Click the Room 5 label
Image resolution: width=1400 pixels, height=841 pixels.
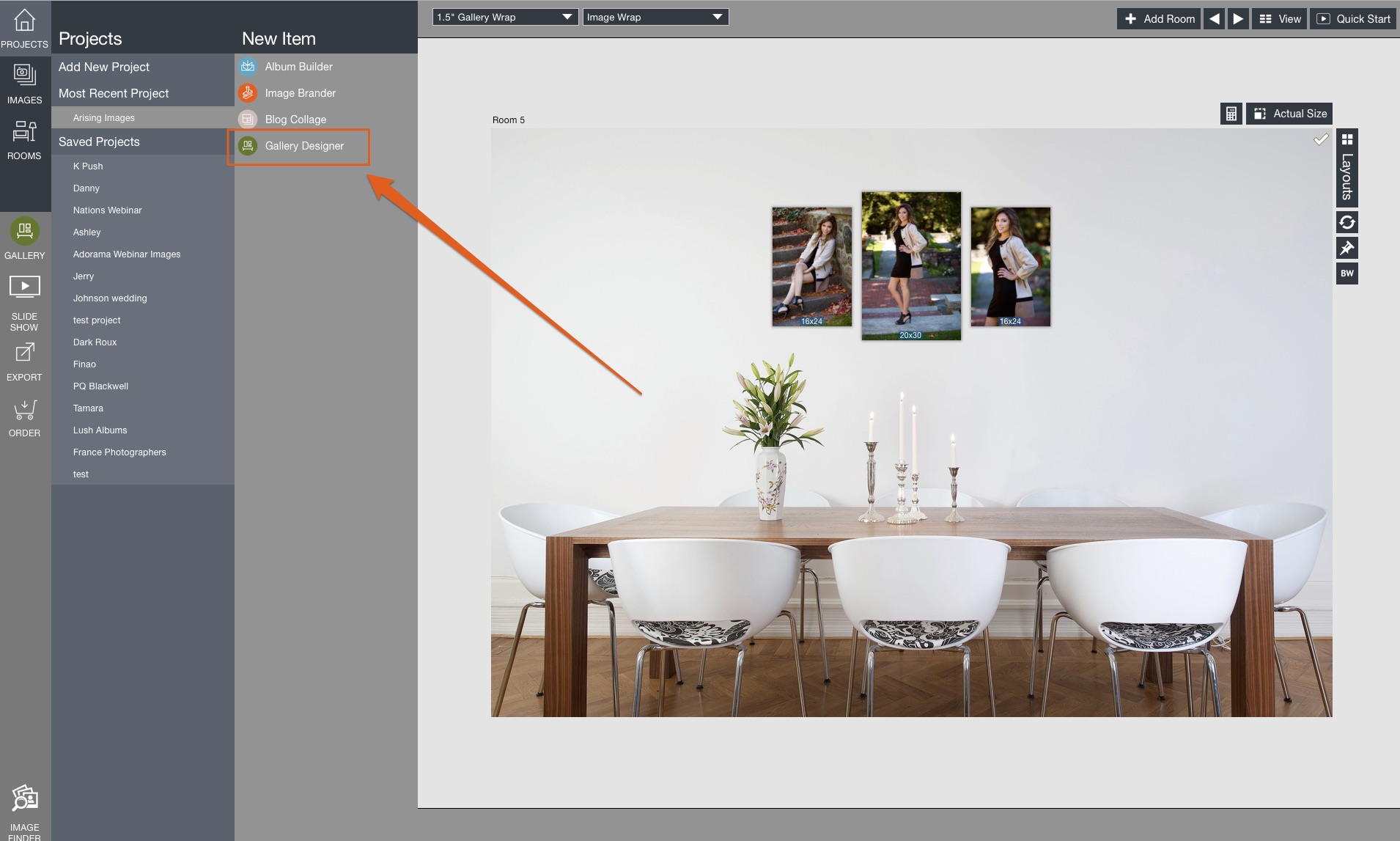coord(509,120)
